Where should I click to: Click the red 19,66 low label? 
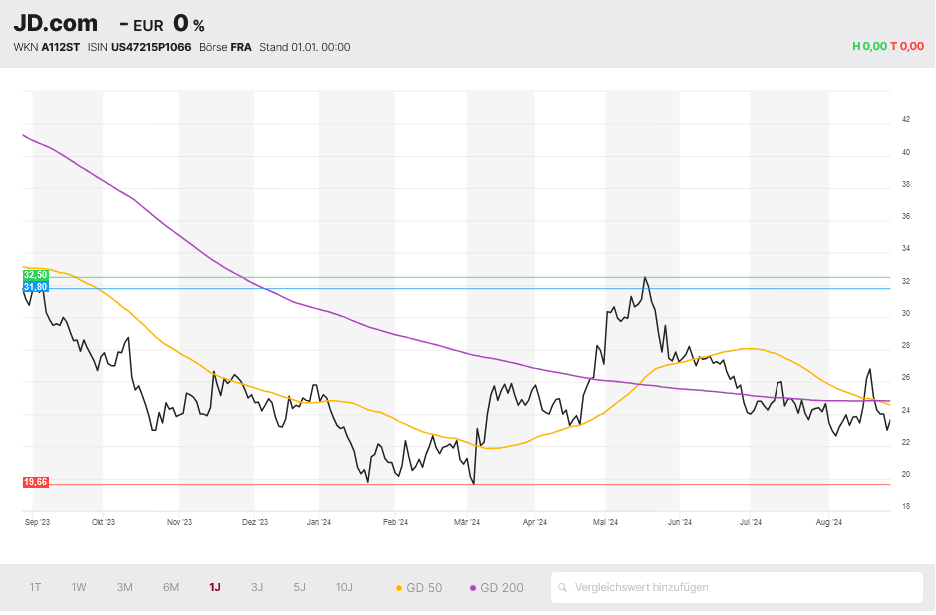tap(35, 482)
